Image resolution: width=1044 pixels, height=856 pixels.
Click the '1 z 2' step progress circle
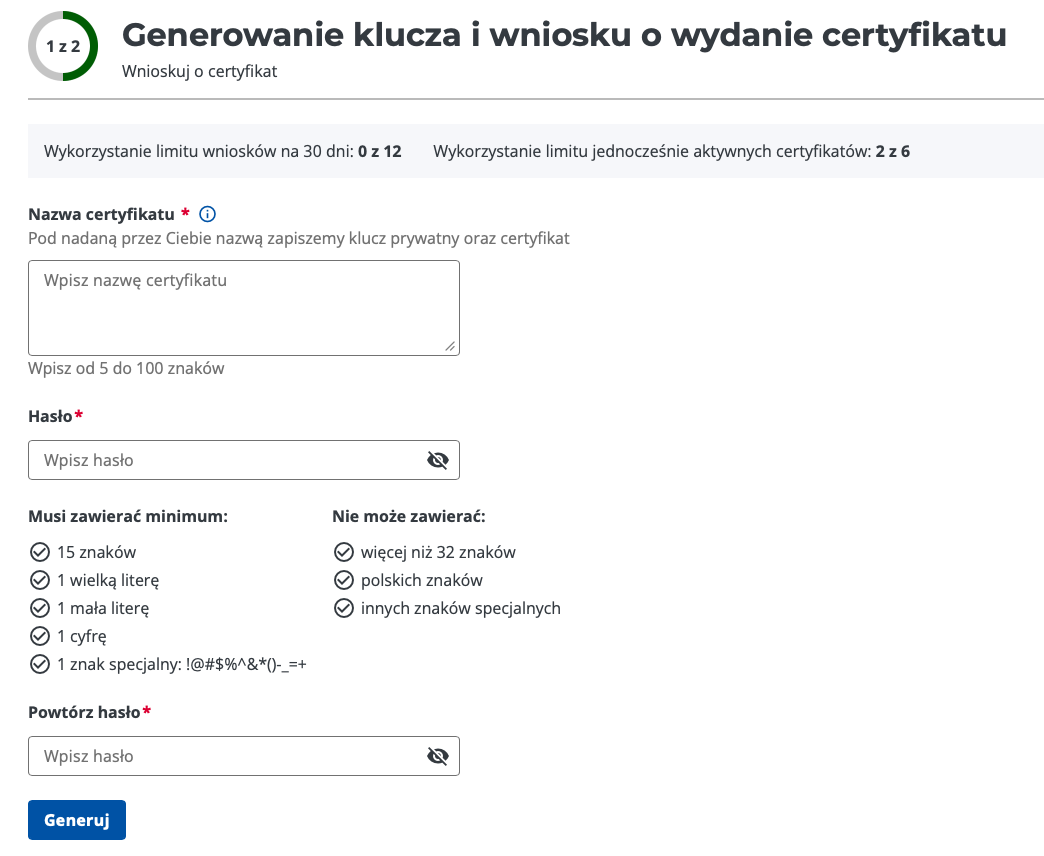tap(63, 46)
